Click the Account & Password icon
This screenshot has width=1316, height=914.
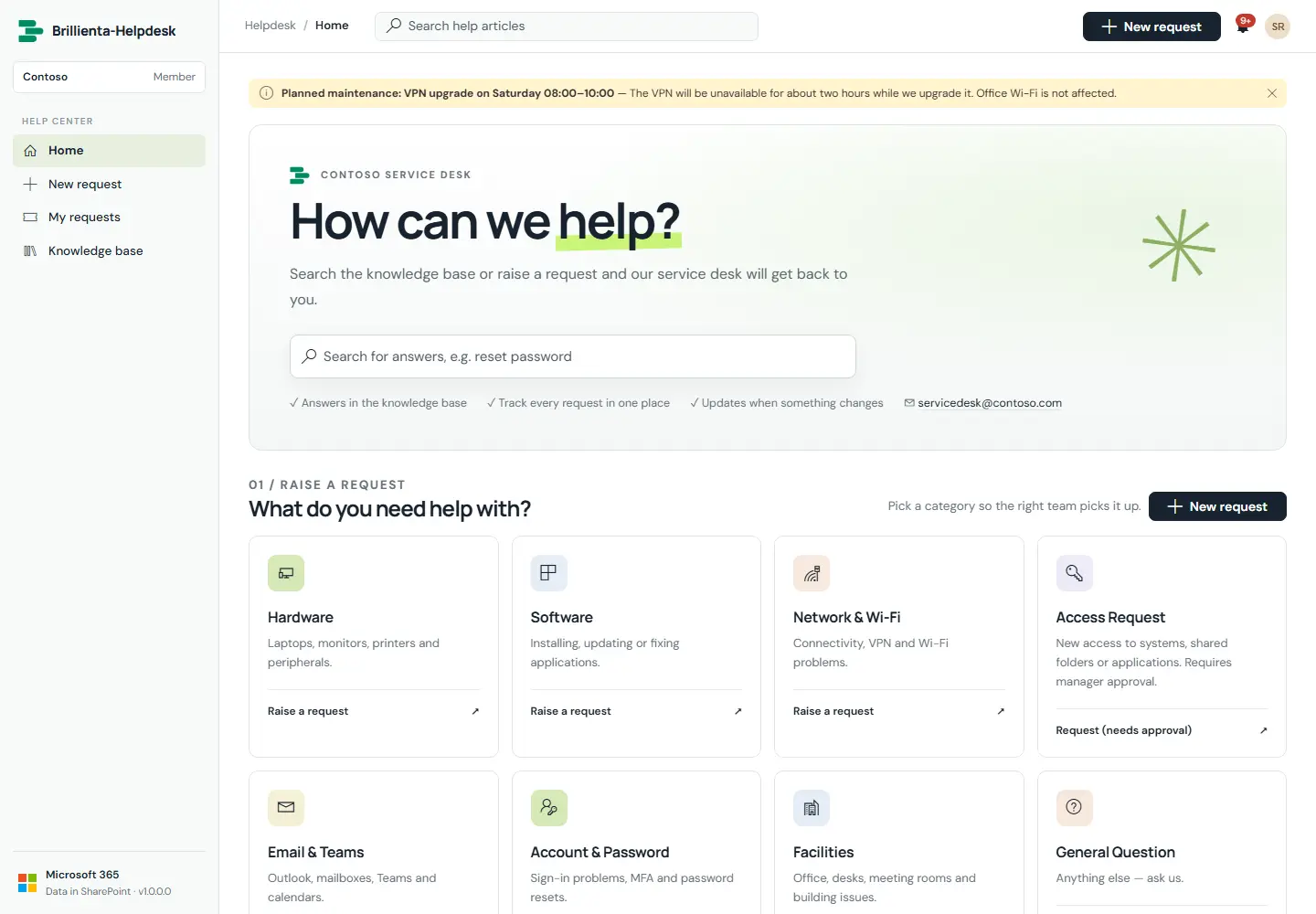point(548,808)
